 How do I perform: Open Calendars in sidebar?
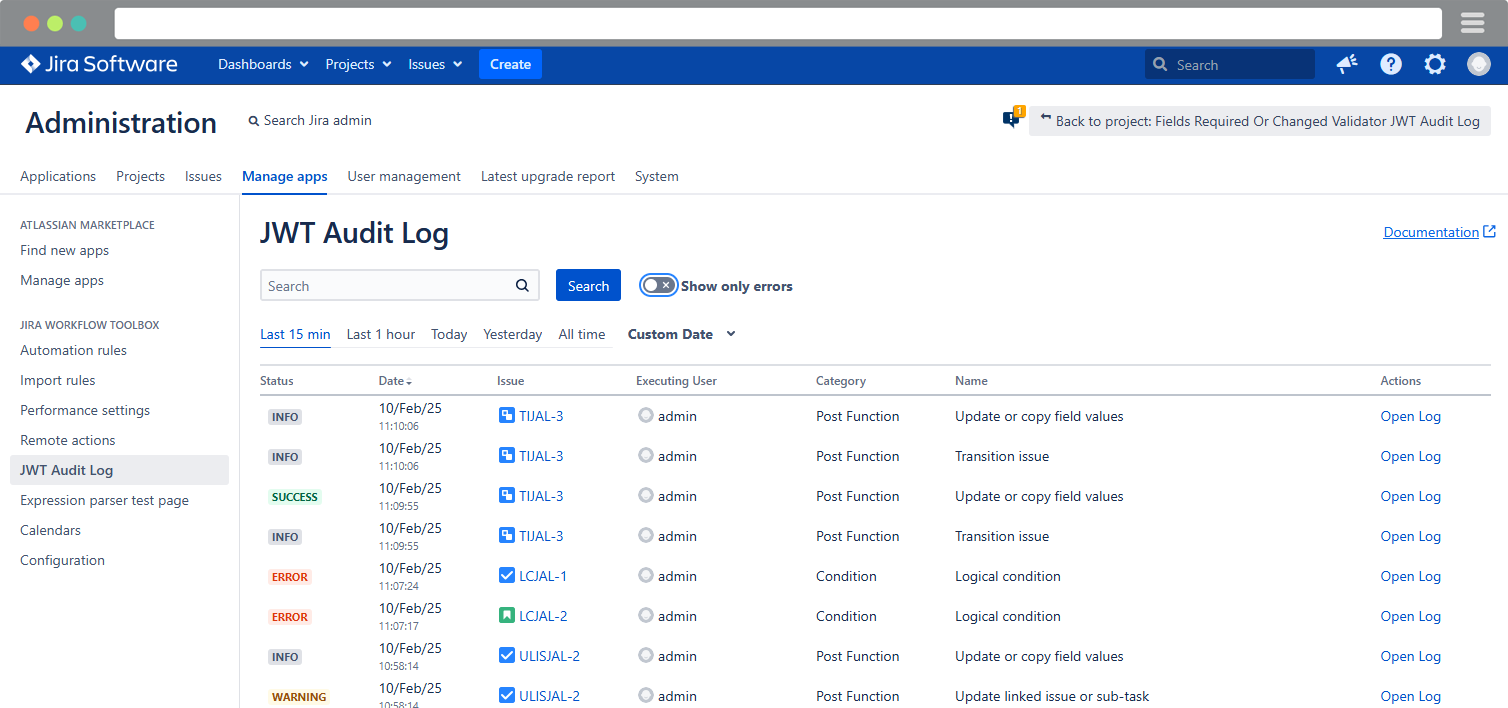50,530
